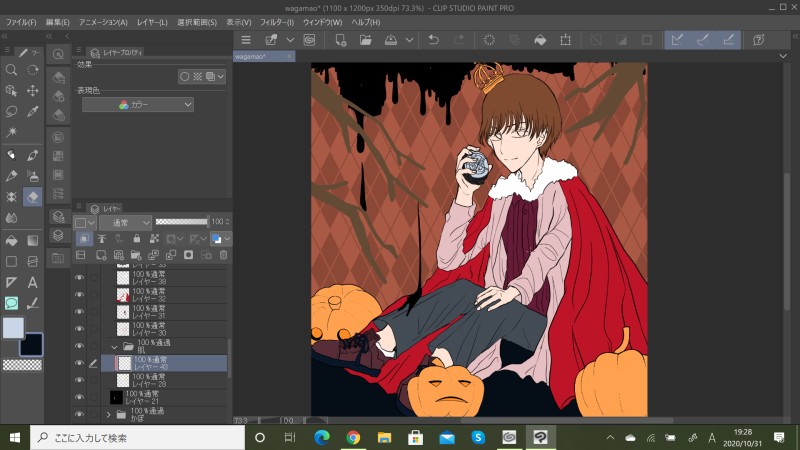
Task: Select the Zoom magnifier tool
Action: click(x=11, y=70)
